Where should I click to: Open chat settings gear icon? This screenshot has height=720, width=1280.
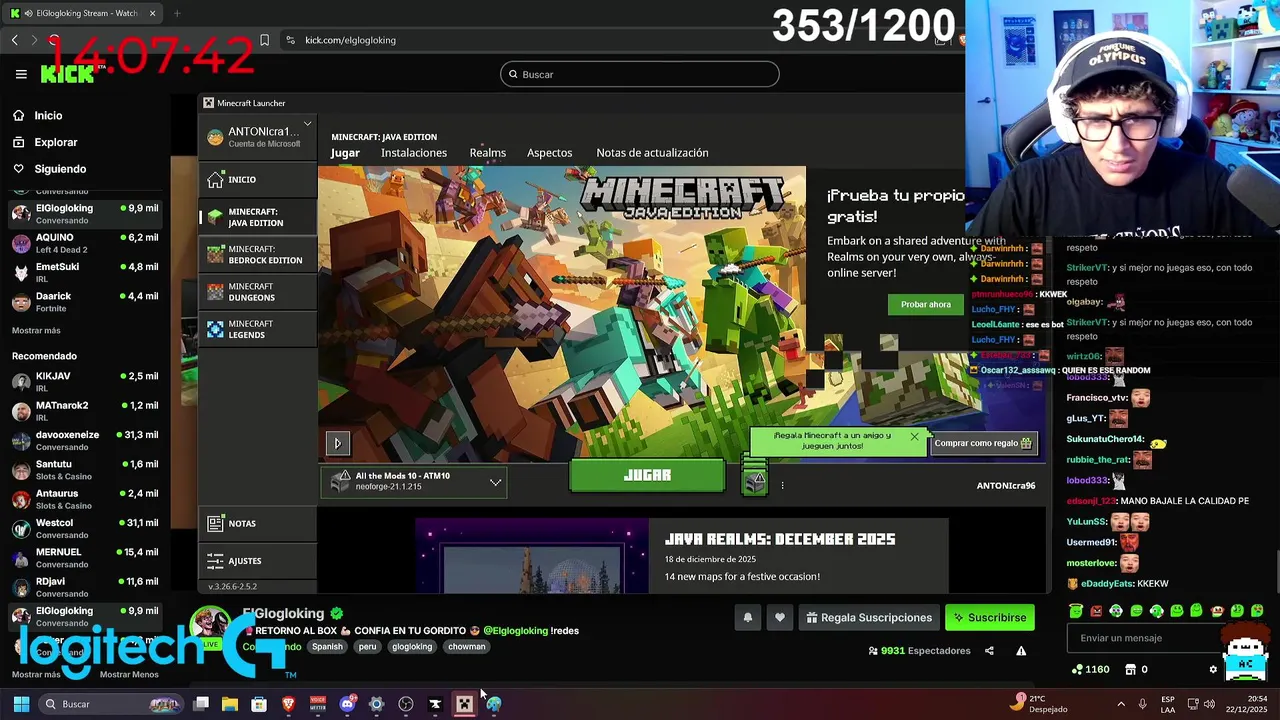(x=1213, y=670)
